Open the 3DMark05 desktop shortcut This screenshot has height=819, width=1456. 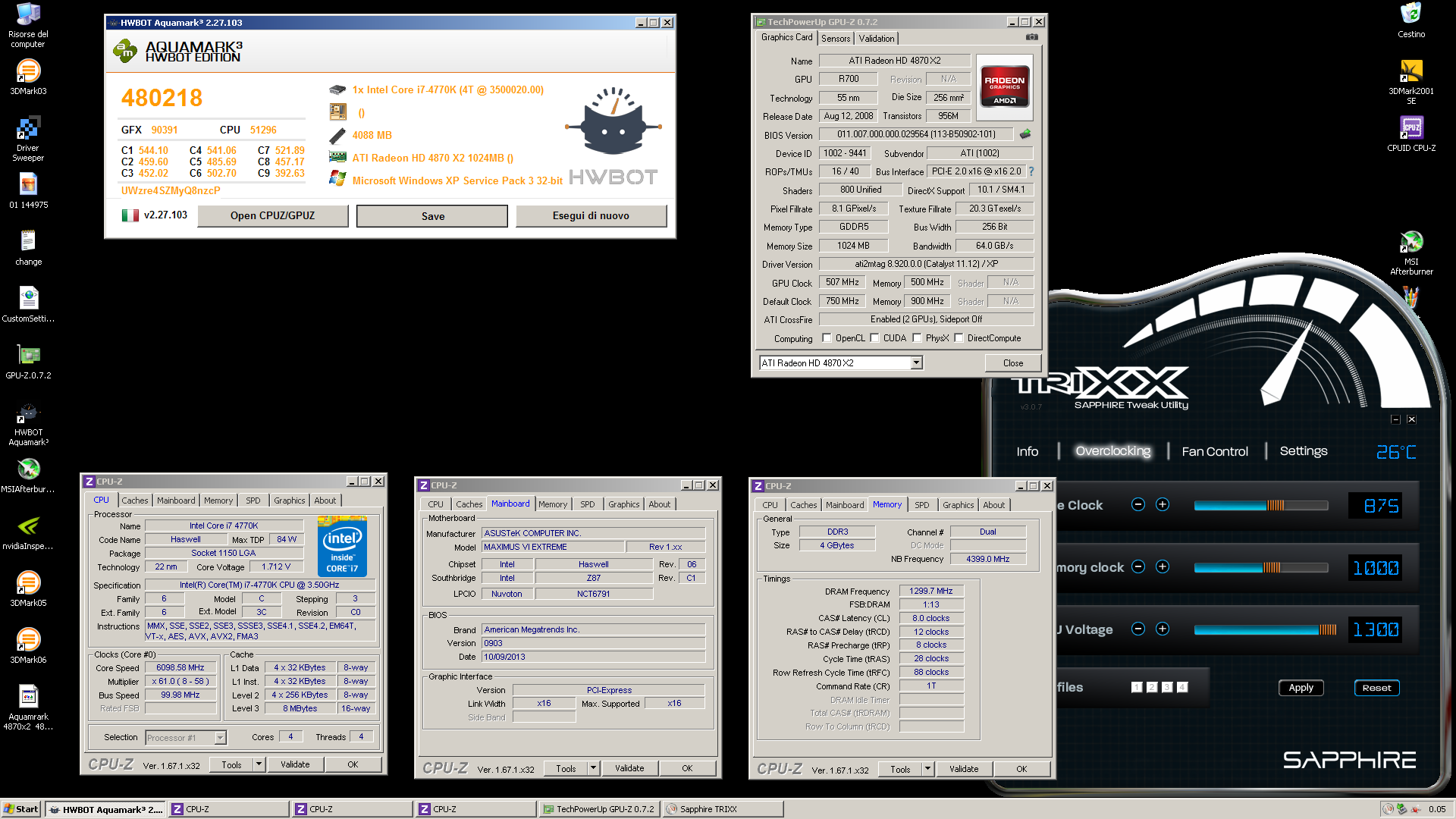[x=28, y=589]
